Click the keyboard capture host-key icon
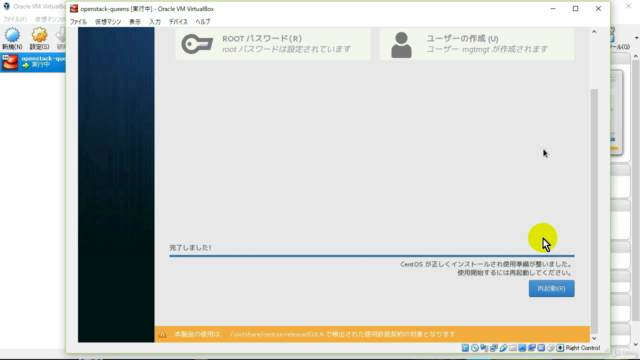 coord(560,348)
